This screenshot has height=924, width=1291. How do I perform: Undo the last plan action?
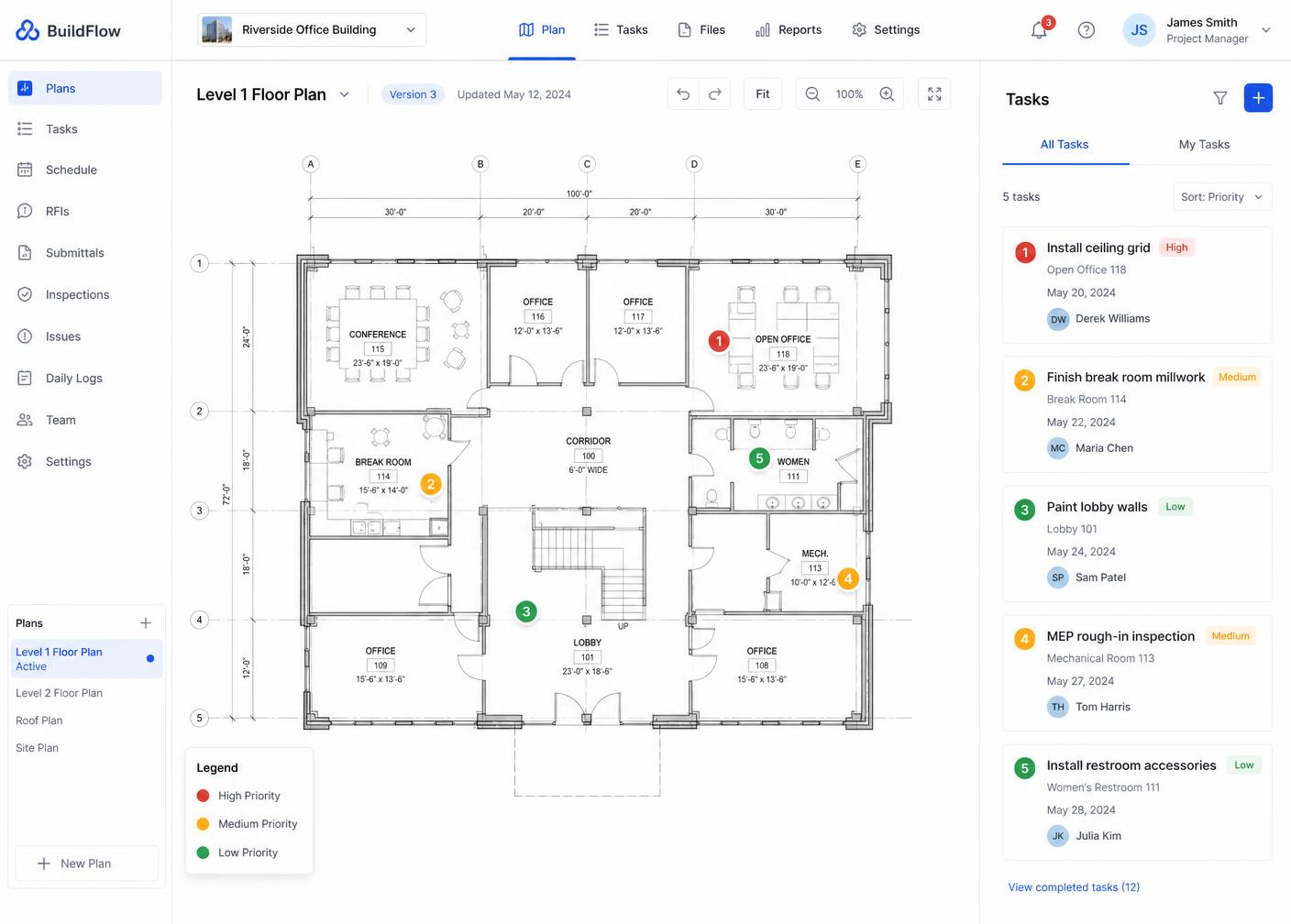(683, 93)
